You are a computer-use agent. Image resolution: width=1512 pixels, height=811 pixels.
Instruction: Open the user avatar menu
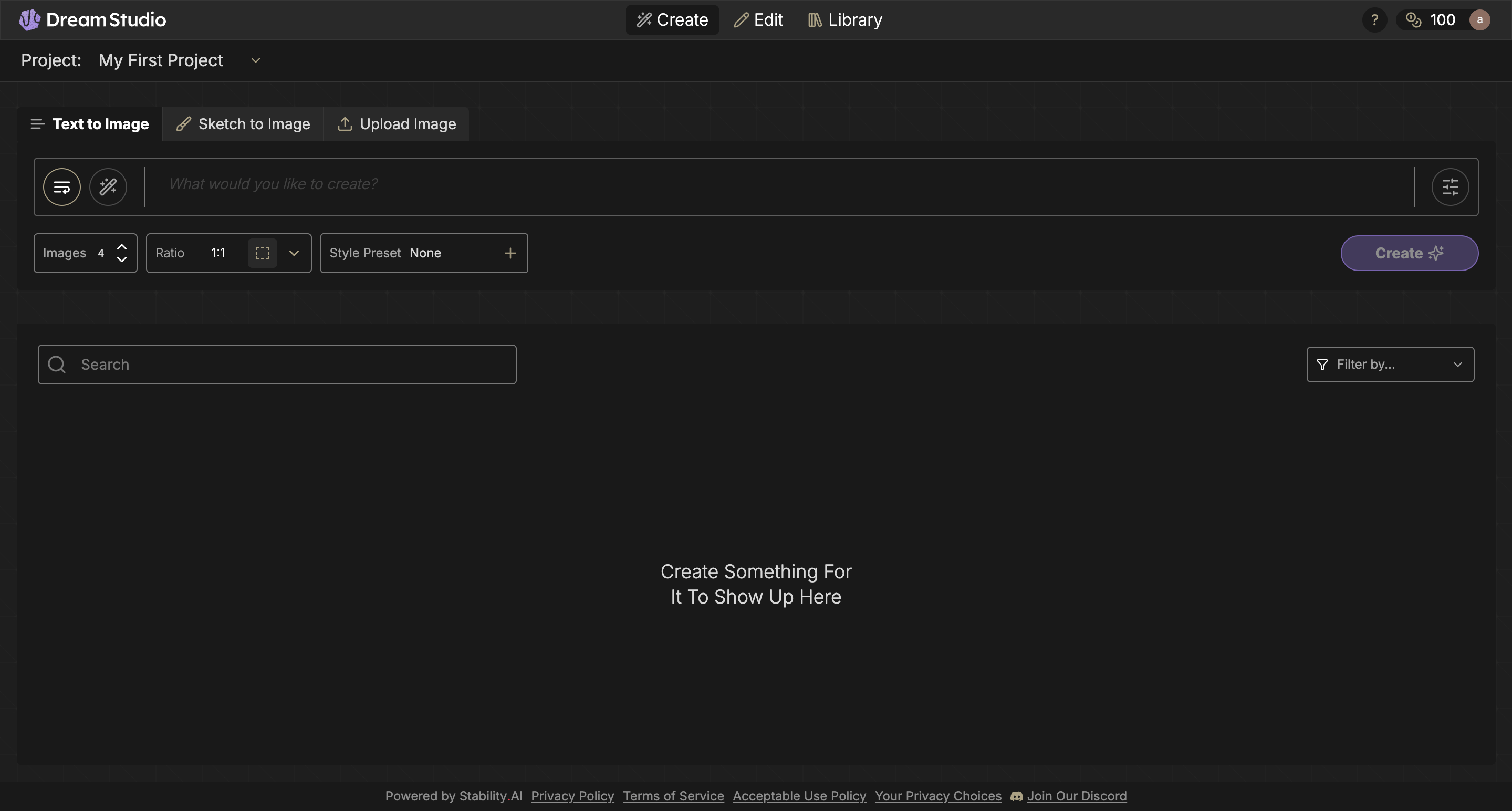(x=1479, y=20)
